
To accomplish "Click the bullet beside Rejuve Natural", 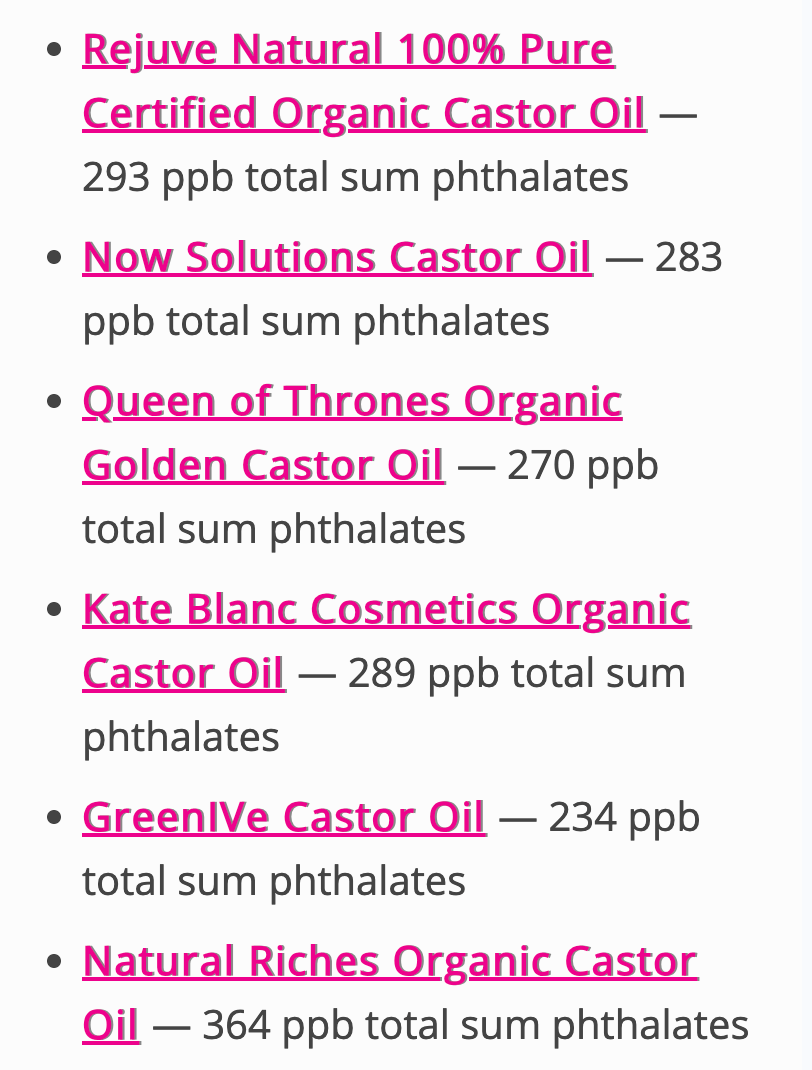I will (55, 49).
